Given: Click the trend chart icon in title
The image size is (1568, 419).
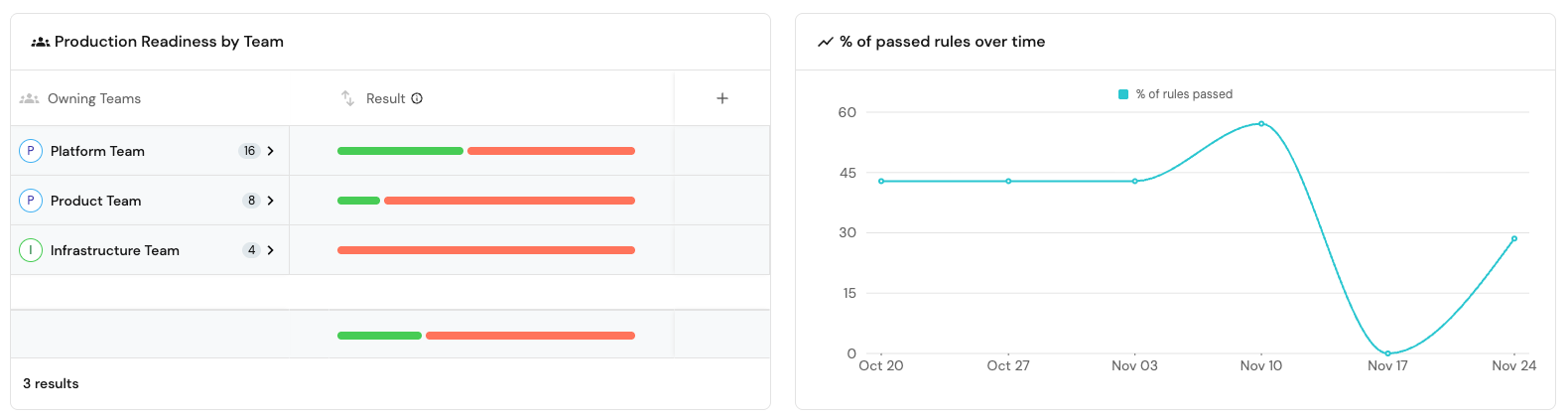Looking at the screenshot, I should click(825, 42).
